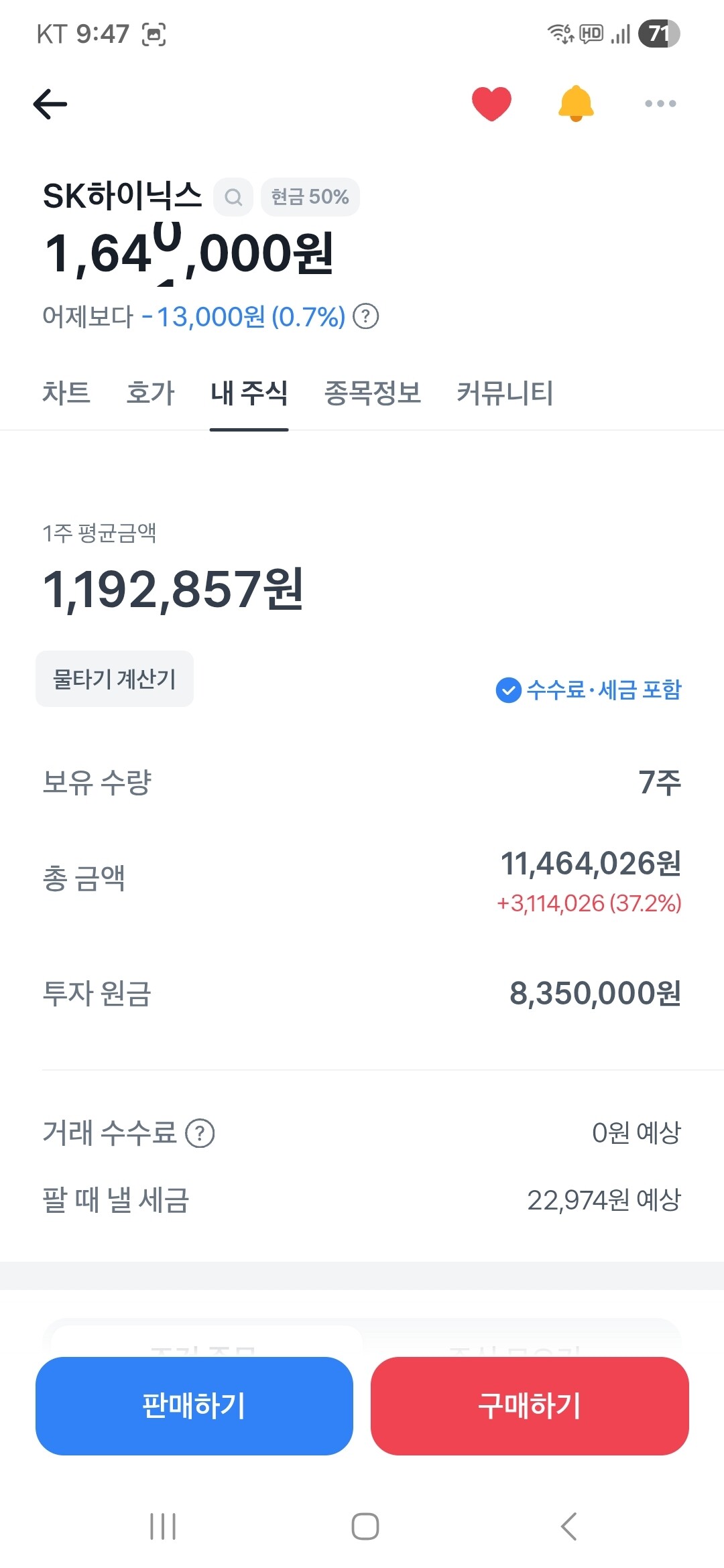This screenshot has height=1568, width=724.
Task: Switch to the 차트 tab
Action: pyautogui.click(x=66, y=393)
